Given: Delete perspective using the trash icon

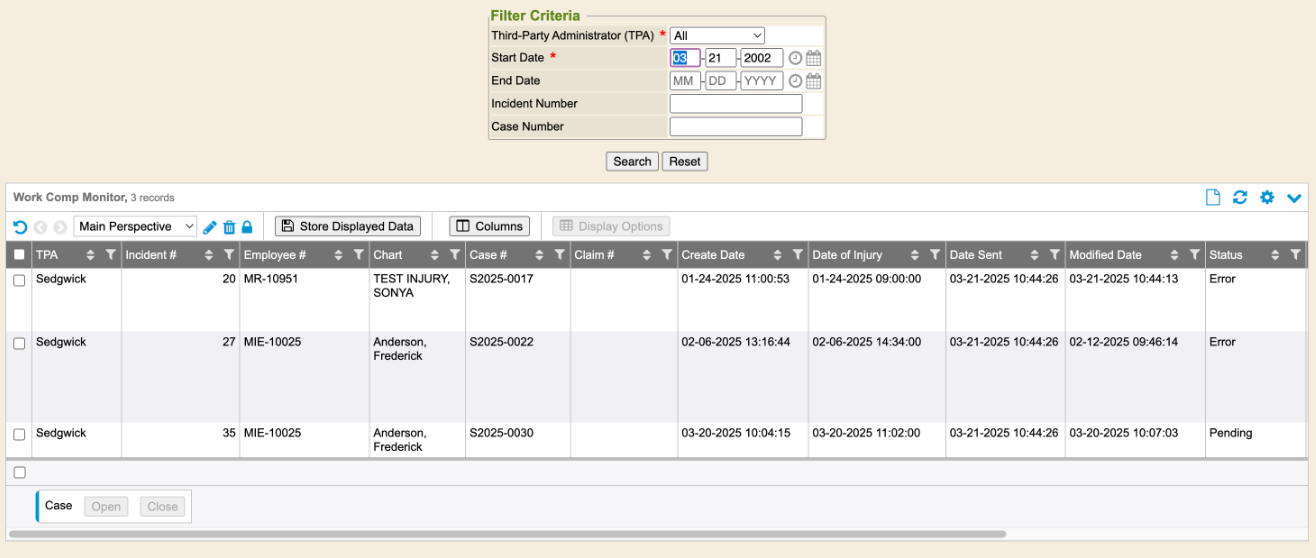Looking at the screenshot, I should [x=229, y=227].
